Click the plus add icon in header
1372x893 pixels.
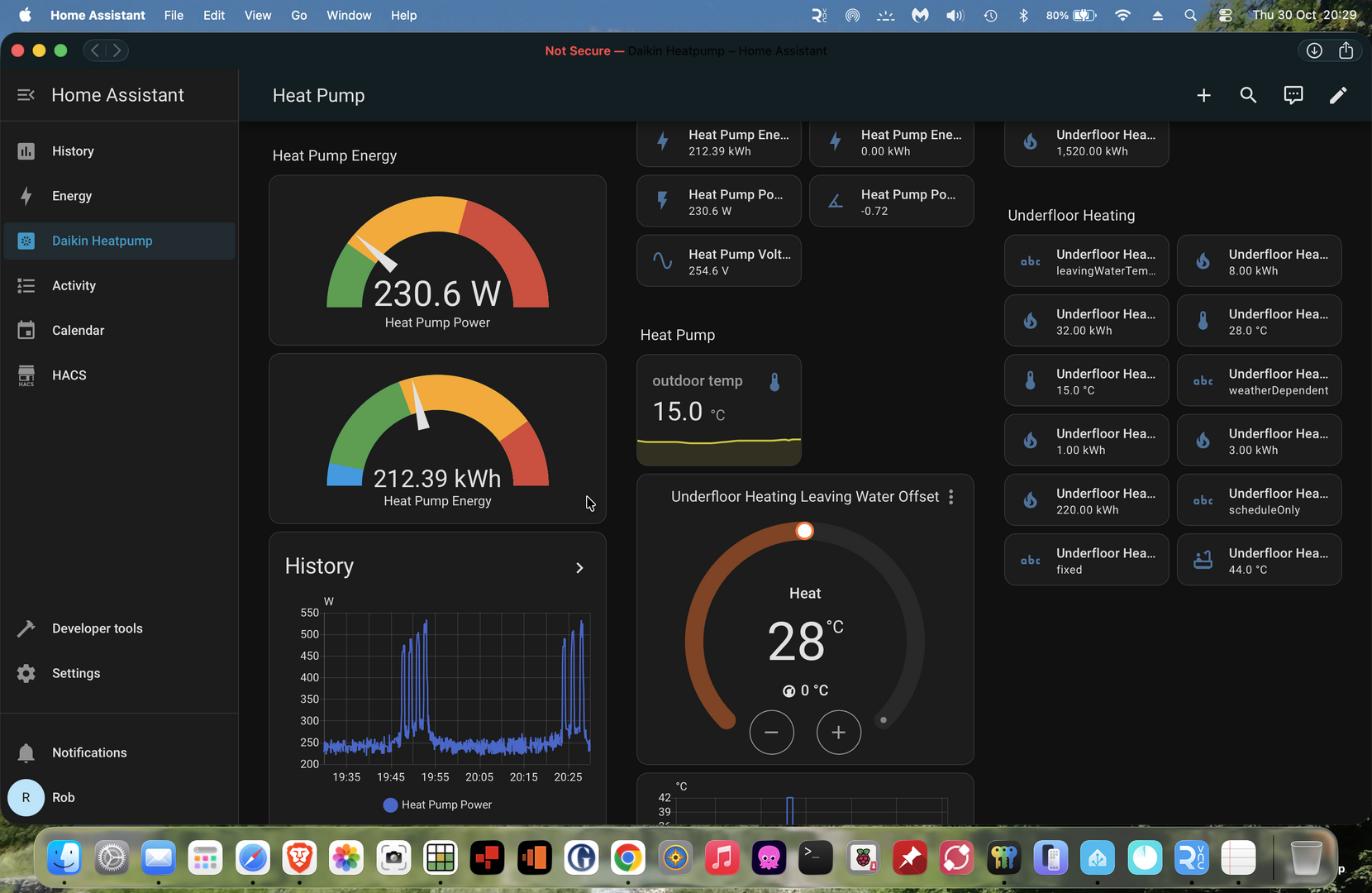coord(1203,96)
